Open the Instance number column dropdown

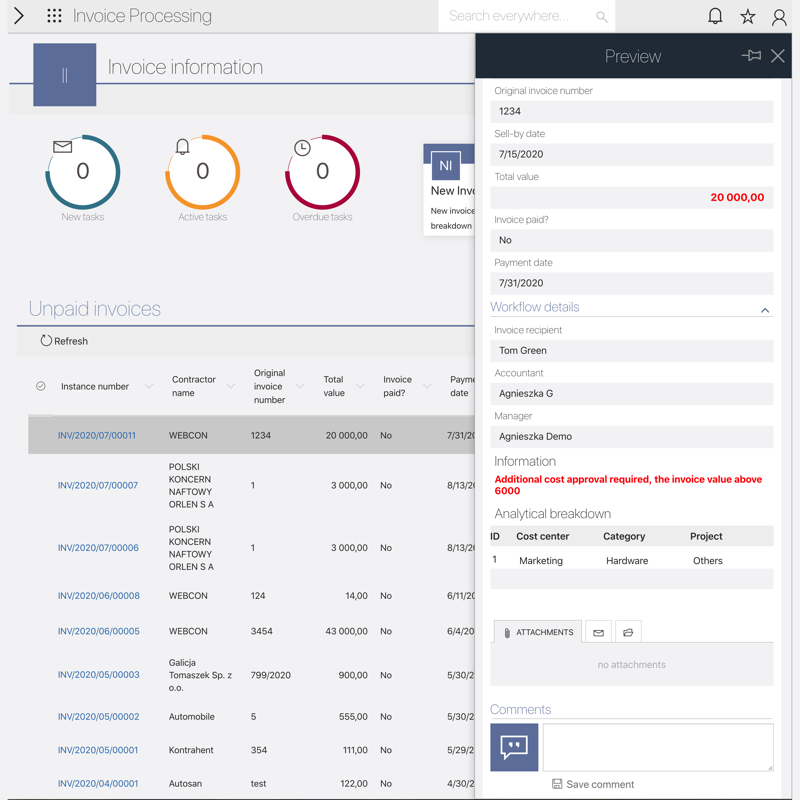[149, 387]
